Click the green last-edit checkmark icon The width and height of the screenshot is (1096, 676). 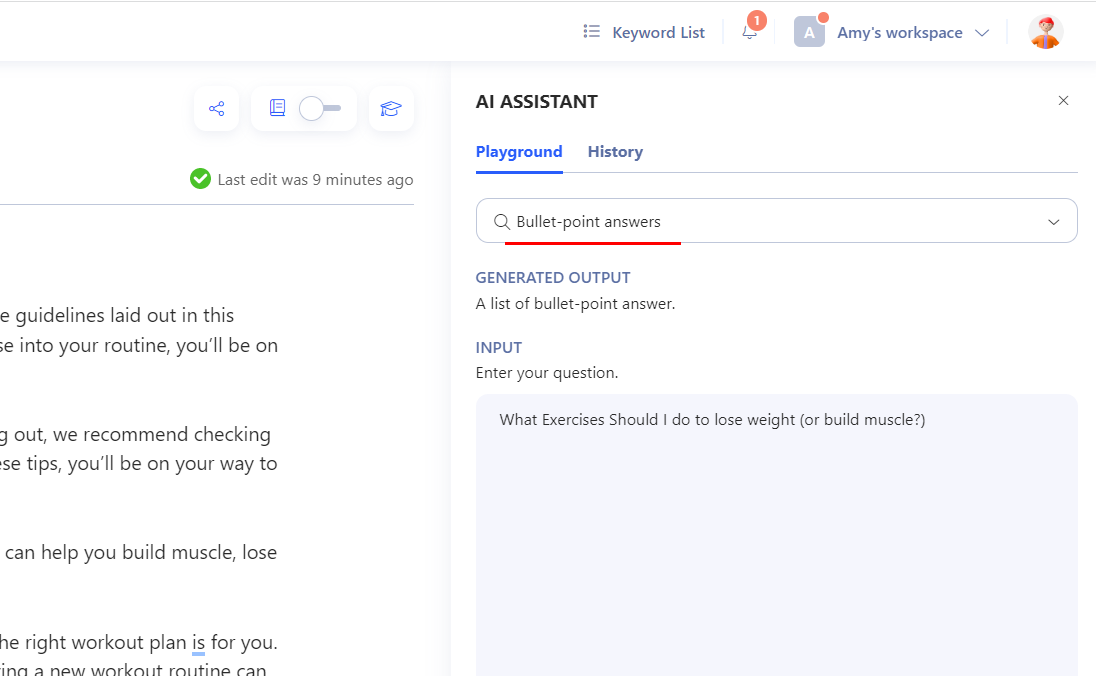pos(200,179)
